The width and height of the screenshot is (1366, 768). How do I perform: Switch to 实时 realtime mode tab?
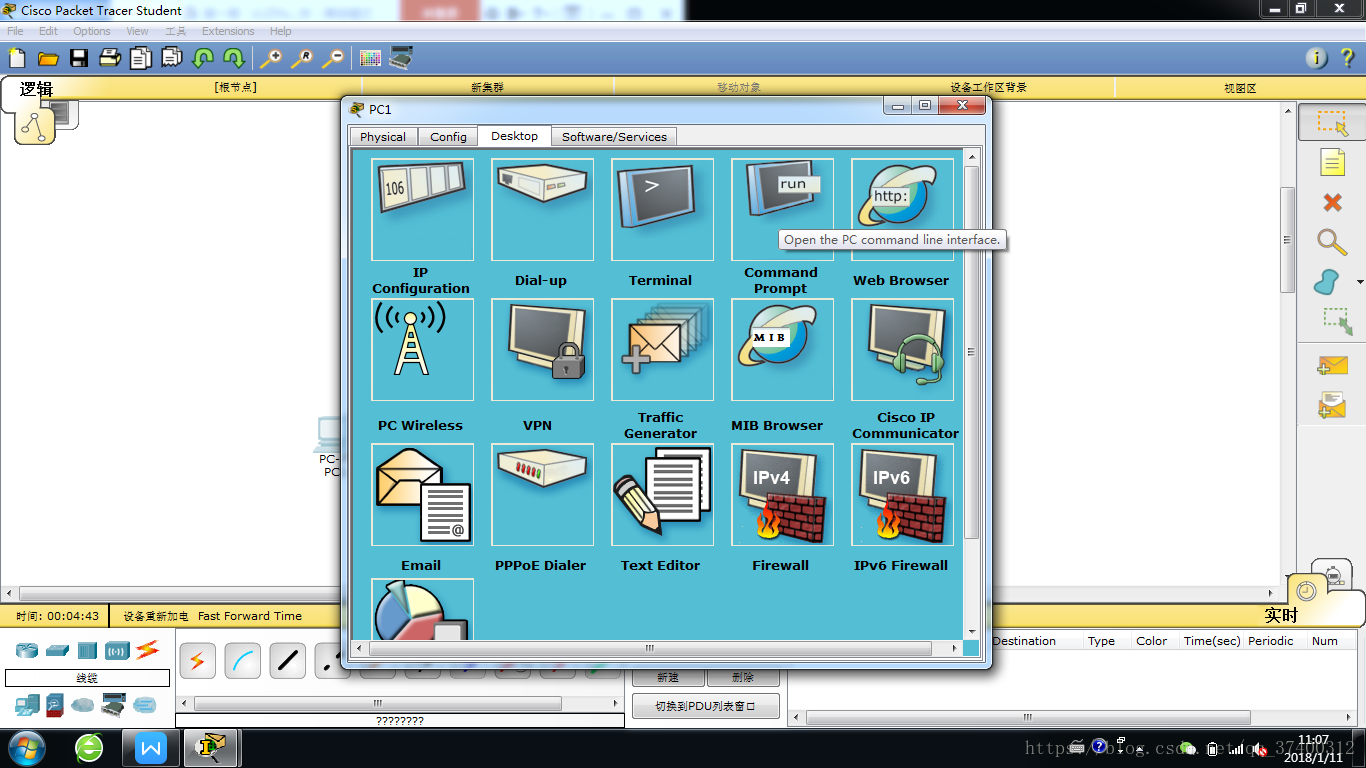click(x=1280, y=615)
